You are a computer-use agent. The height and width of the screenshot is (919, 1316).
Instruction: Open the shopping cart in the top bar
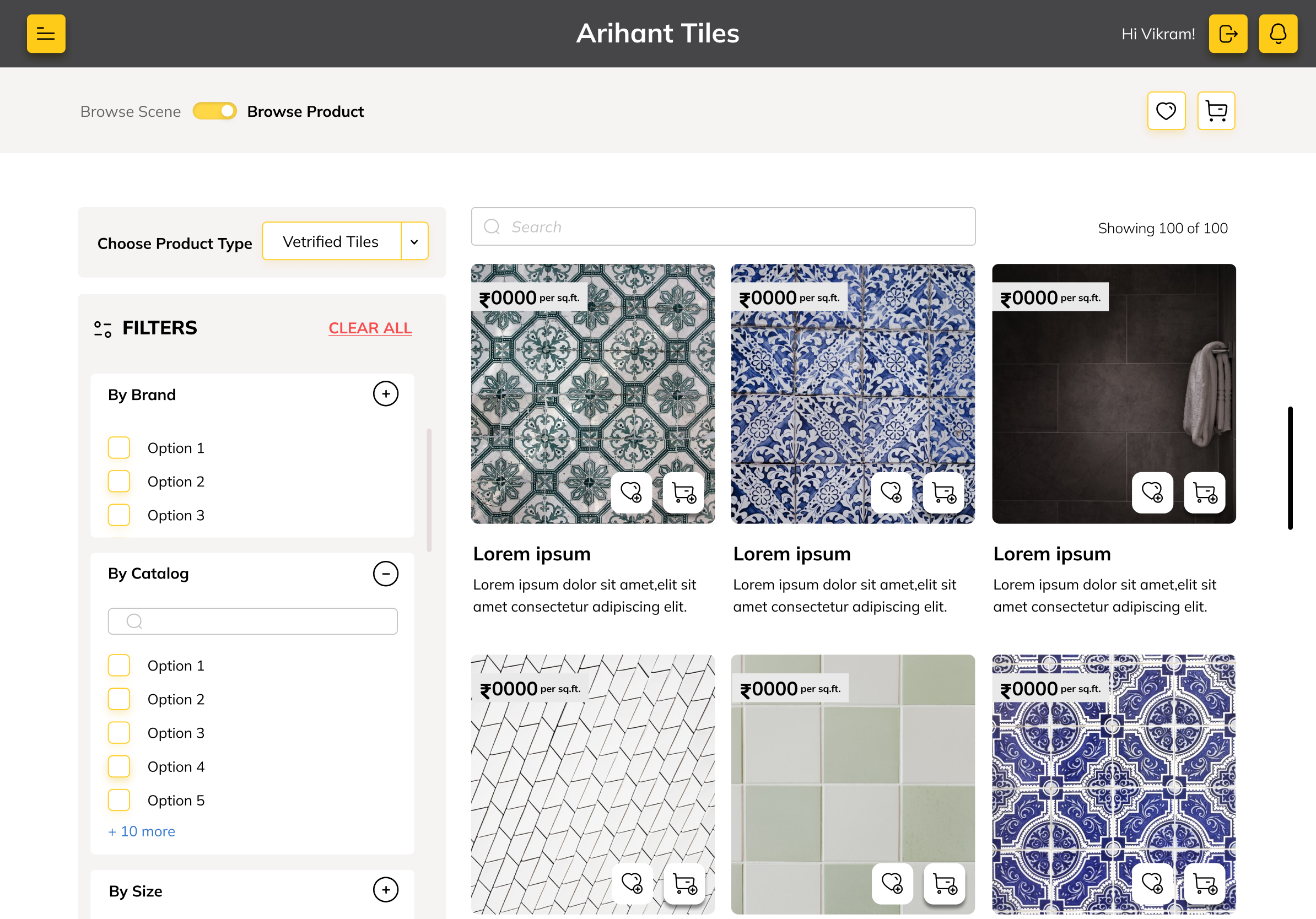pyautogui.click(x=1216, y=111)
